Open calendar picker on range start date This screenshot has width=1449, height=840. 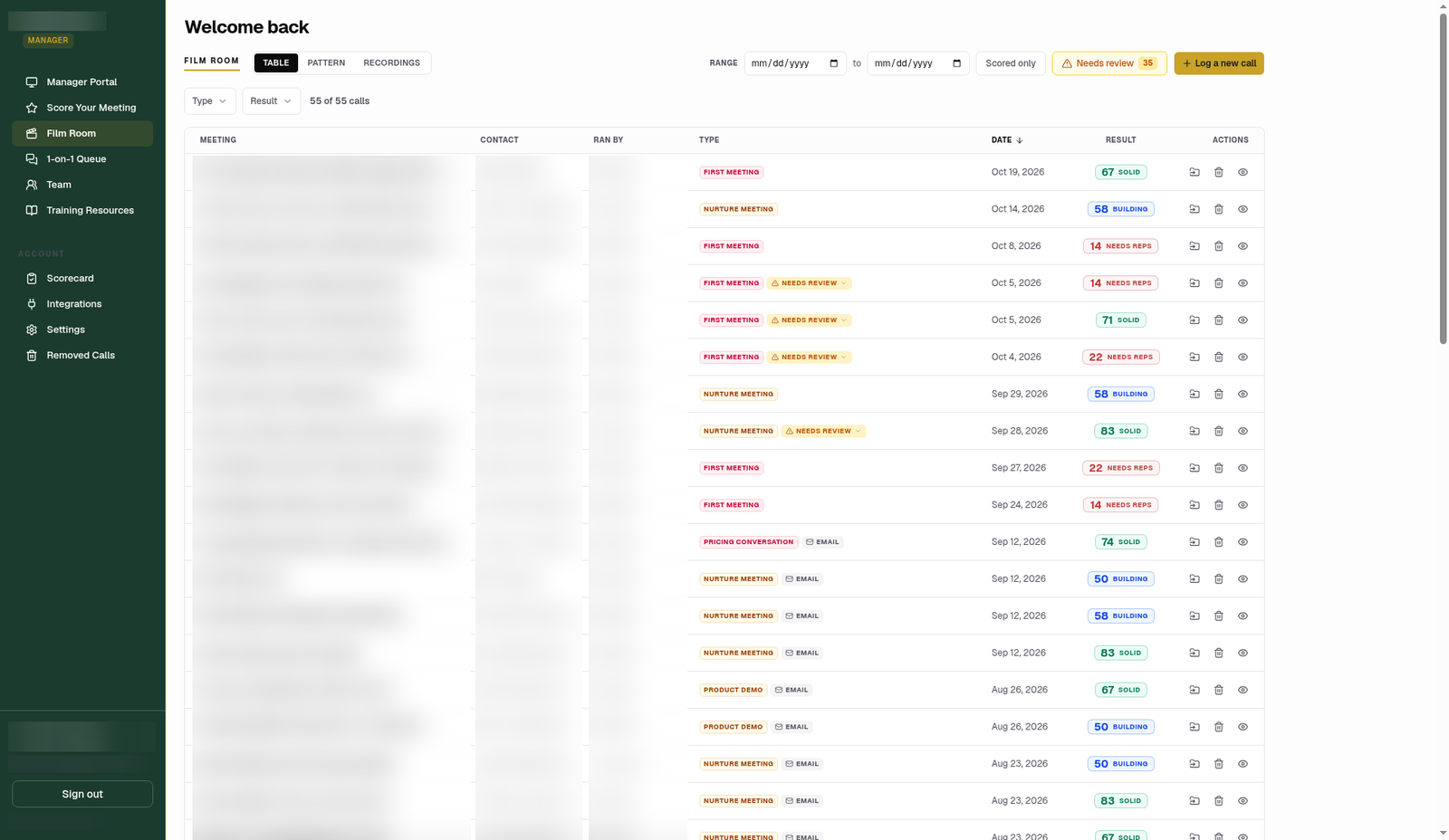click(x=834, y=63)
